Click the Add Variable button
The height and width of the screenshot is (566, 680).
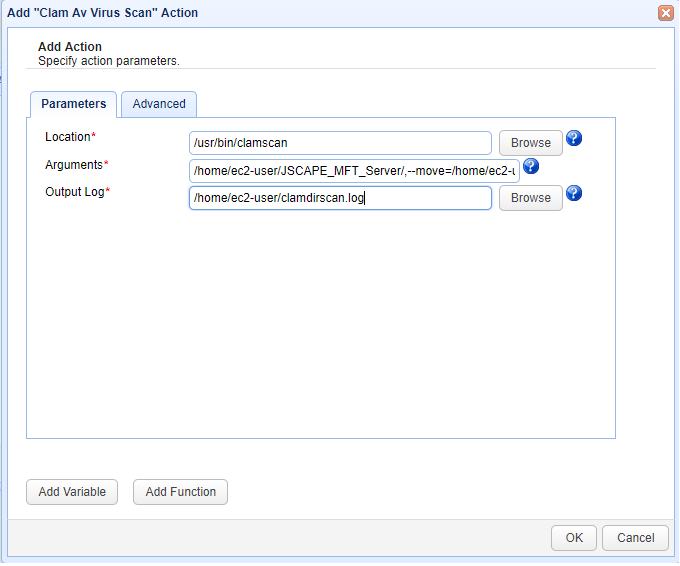click(x=72, y=492)
